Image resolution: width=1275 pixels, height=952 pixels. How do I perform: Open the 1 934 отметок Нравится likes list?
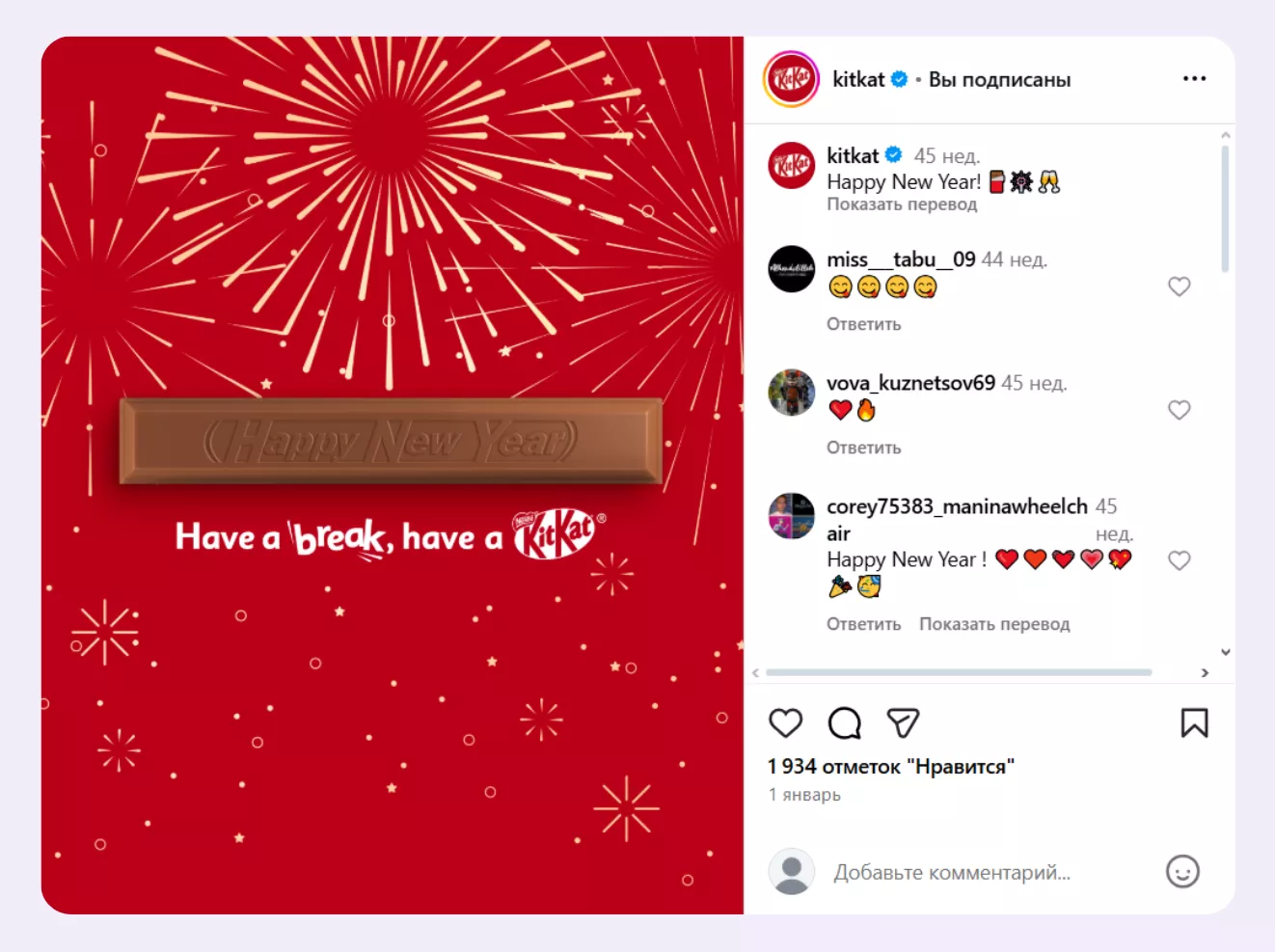click(890, 767)
